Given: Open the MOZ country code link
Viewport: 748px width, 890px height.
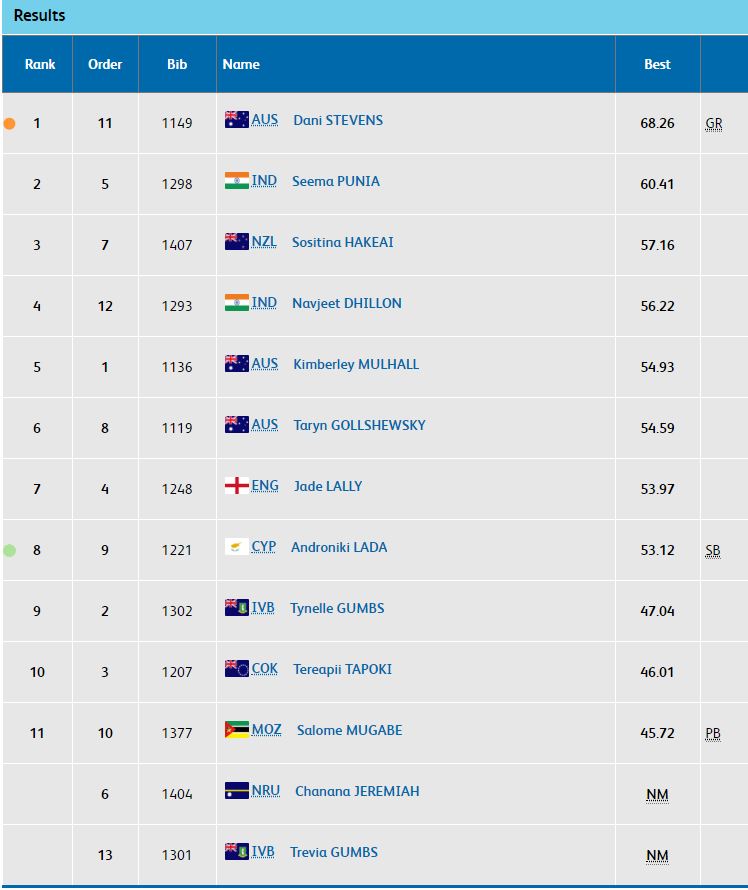Looking at the screenshot, I should coord(266,730).
